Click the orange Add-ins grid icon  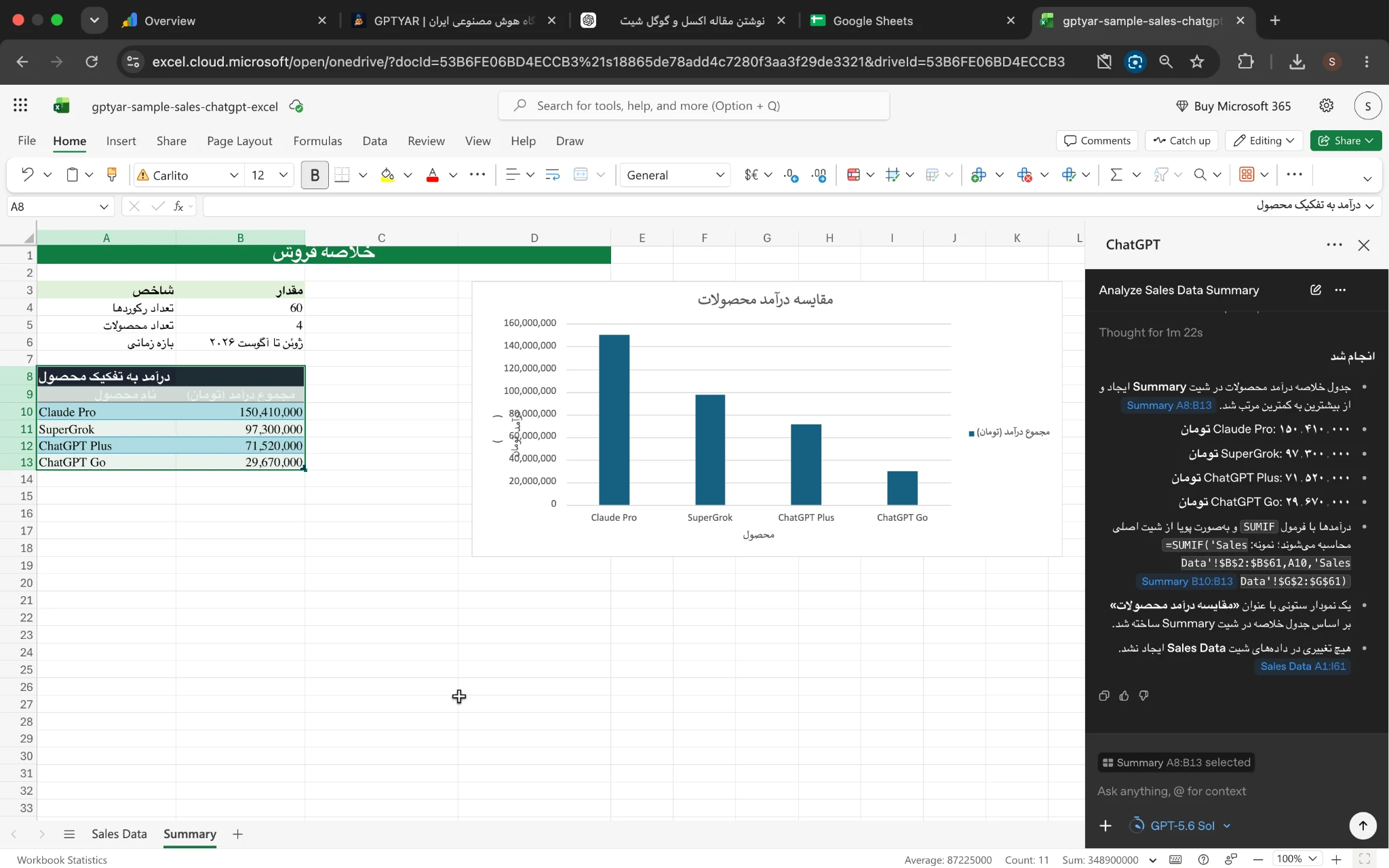pos(1247,175)
